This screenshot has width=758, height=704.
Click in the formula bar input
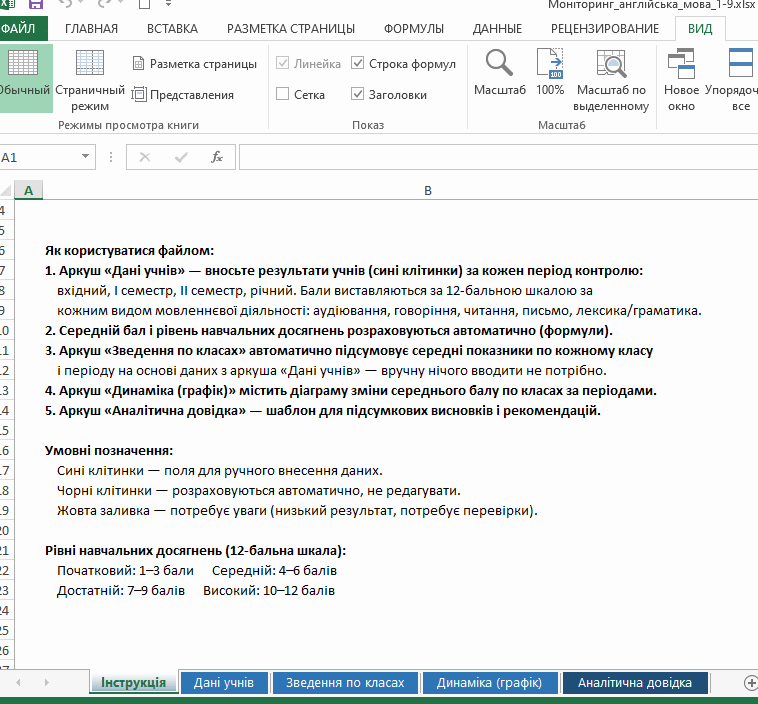[498, 157]
